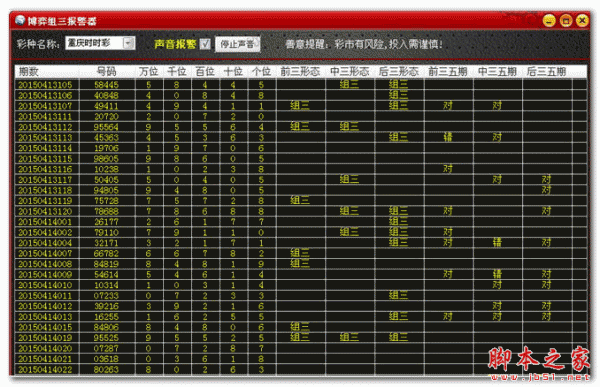
Task: Select period row 20150414007
Action: click(x=300, y=253)
